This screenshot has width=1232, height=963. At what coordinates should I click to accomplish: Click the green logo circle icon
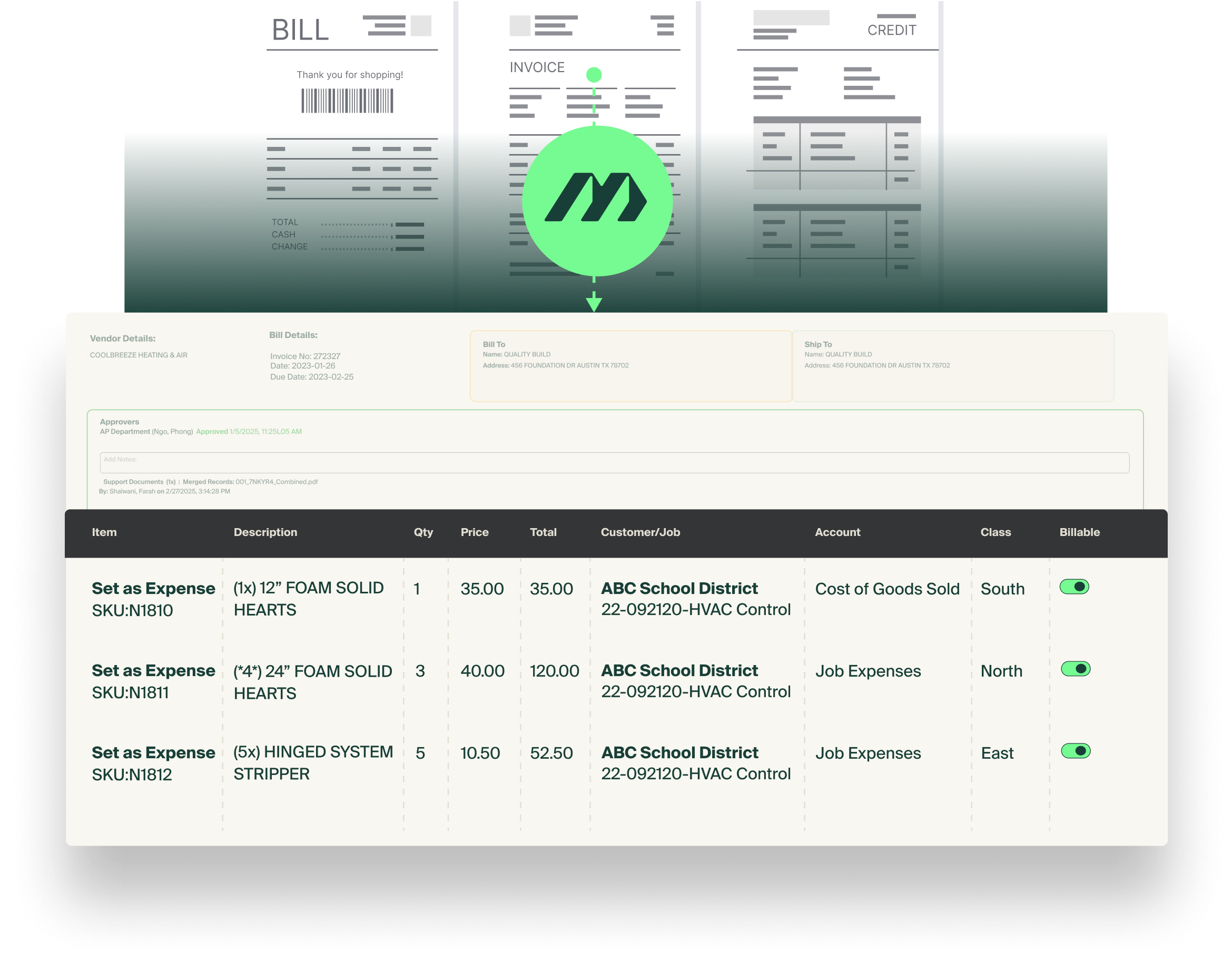597,201
